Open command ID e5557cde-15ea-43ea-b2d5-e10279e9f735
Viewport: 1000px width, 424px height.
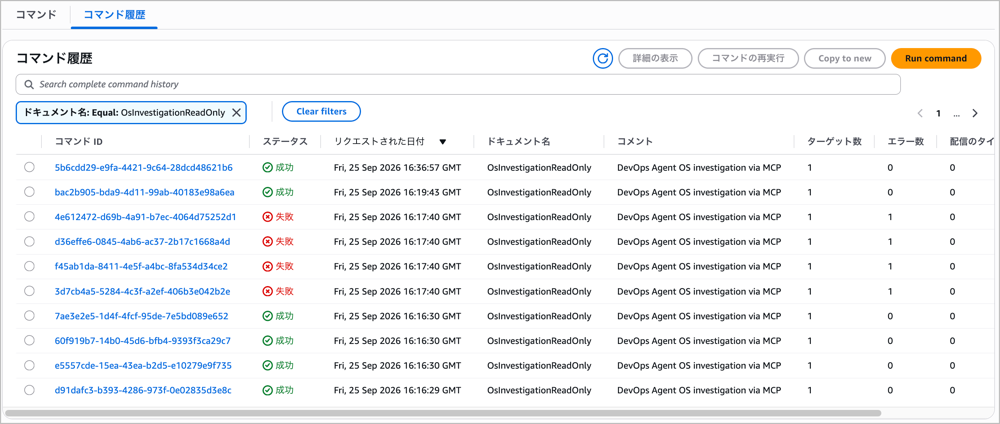[x=143, y=365]
